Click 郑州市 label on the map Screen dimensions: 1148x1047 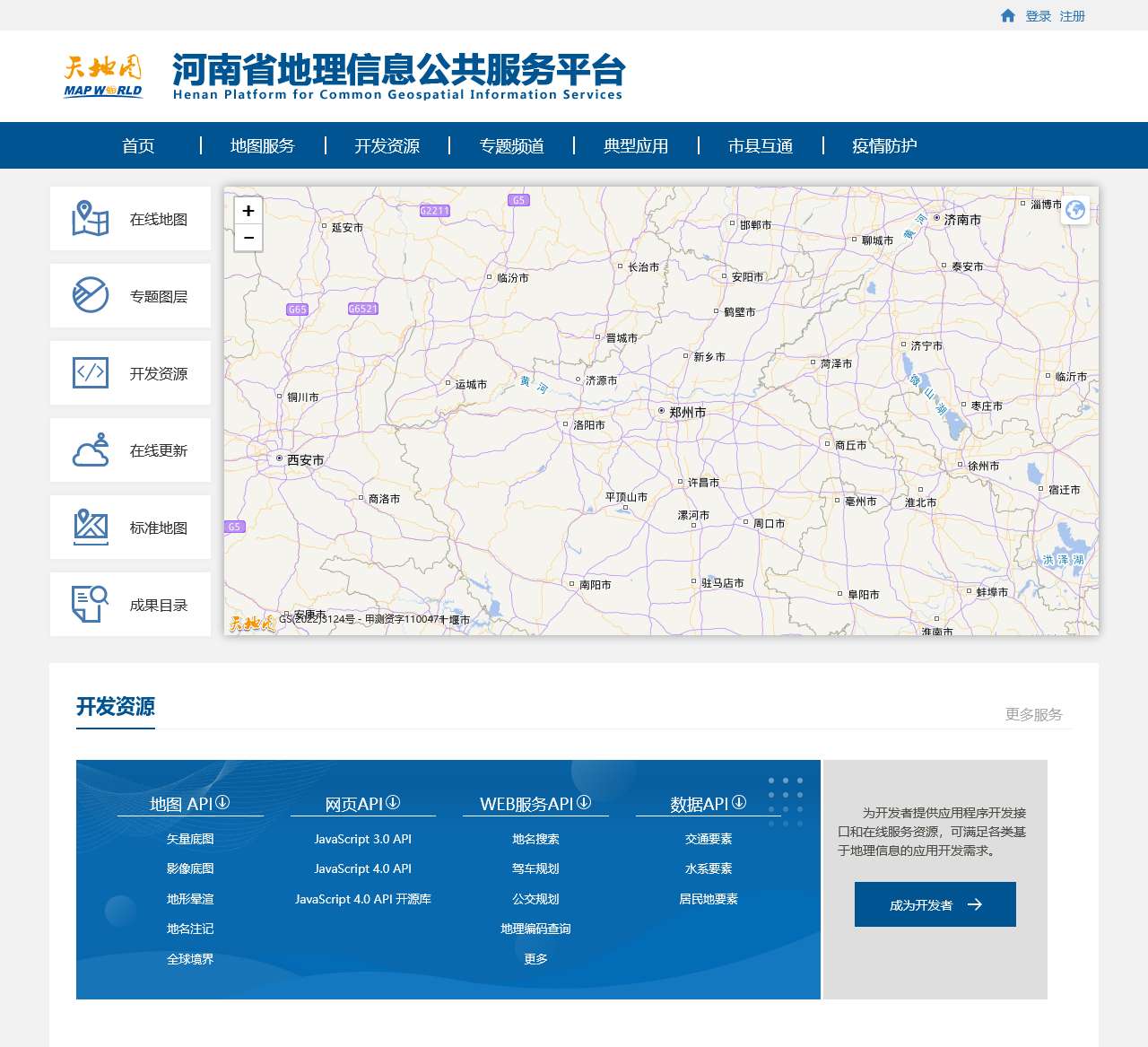tap(687, 412)
